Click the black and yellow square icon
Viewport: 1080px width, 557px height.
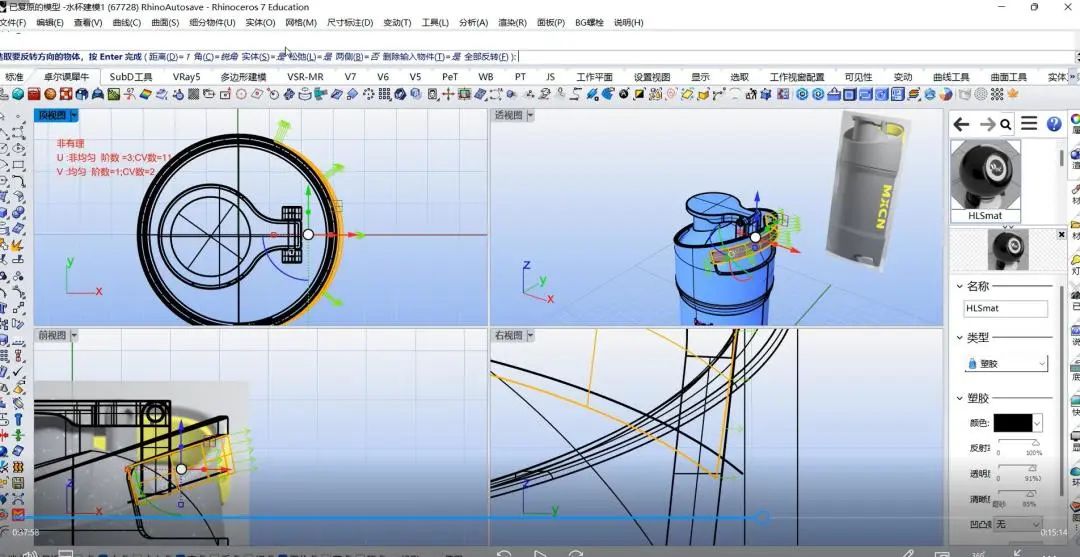640,94
